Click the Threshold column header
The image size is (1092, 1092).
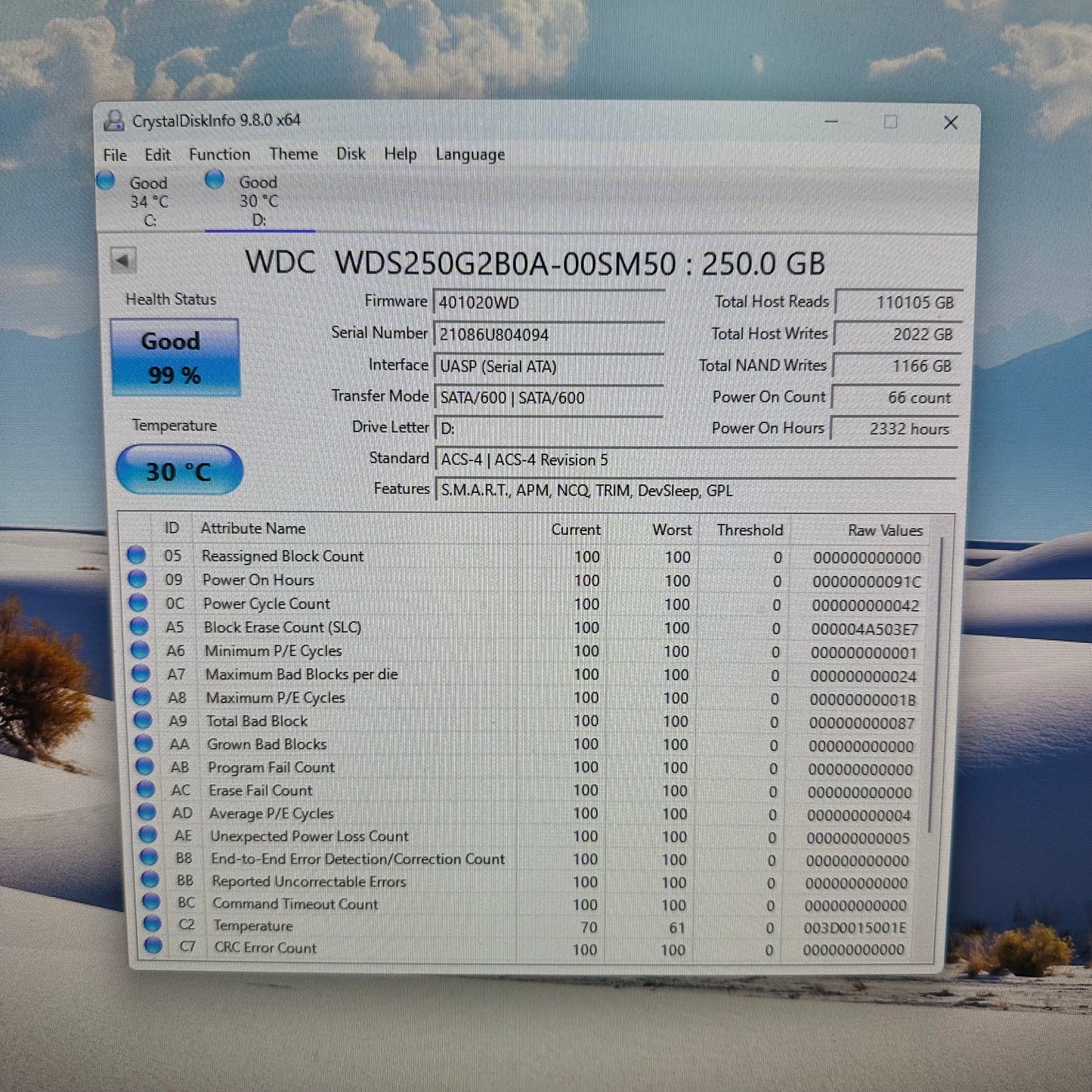coord(750,530)
